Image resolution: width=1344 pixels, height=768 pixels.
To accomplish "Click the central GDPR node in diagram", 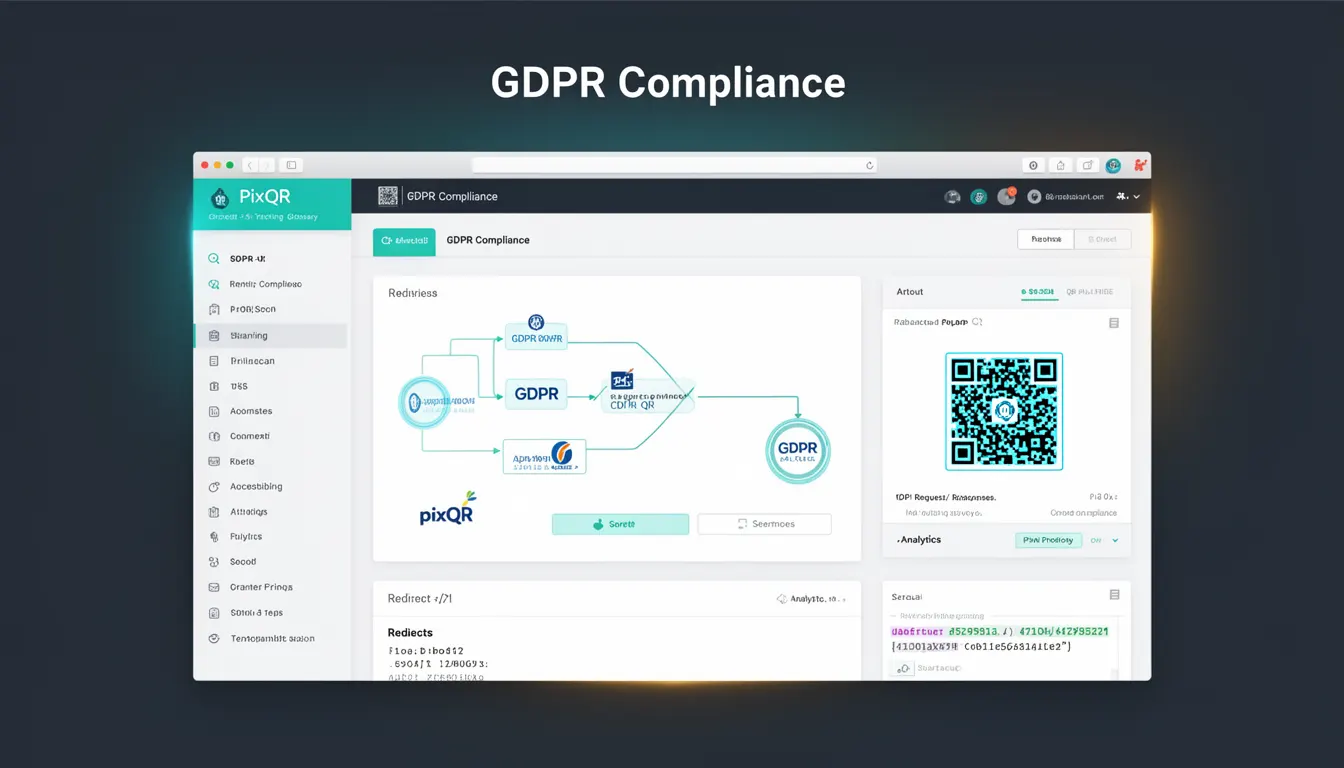I will click(536, 394).
